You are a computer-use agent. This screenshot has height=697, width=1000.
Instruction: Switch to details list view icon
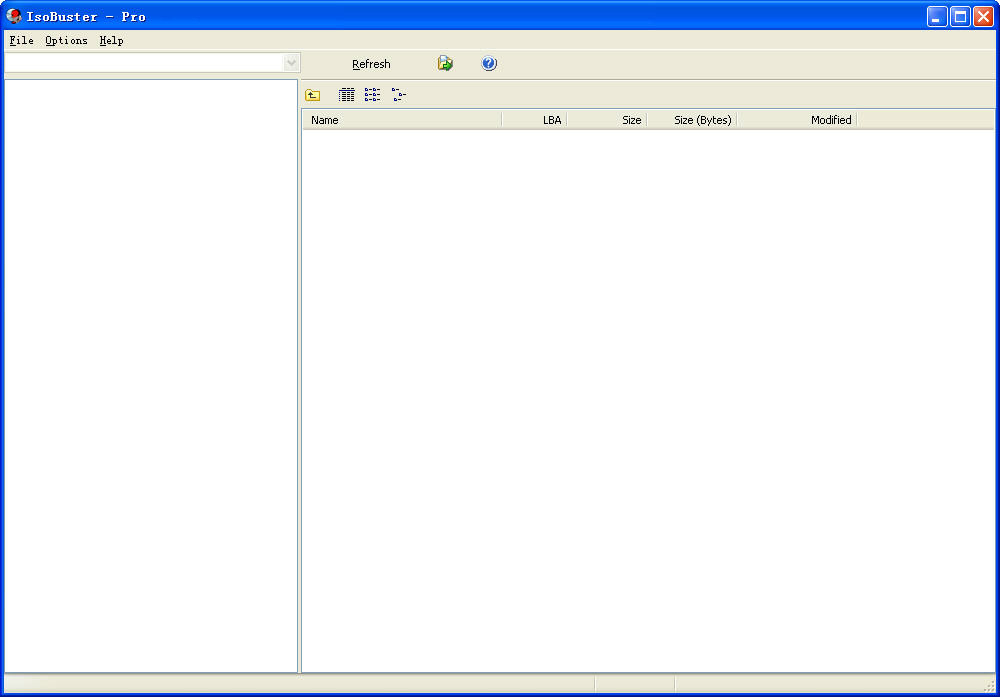point(346,95)
